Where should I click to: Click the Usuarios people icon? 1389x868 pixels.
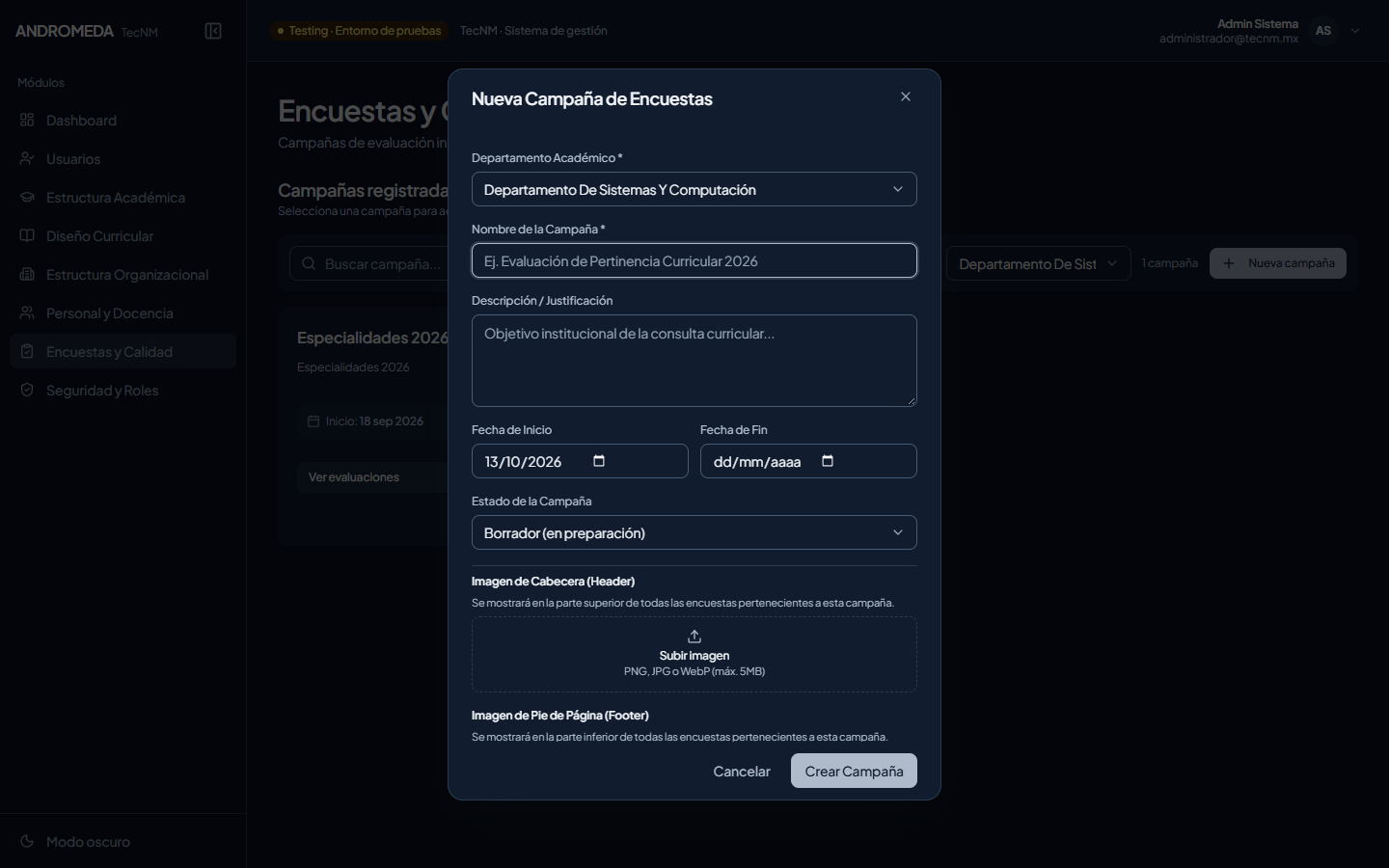point(27,159)
